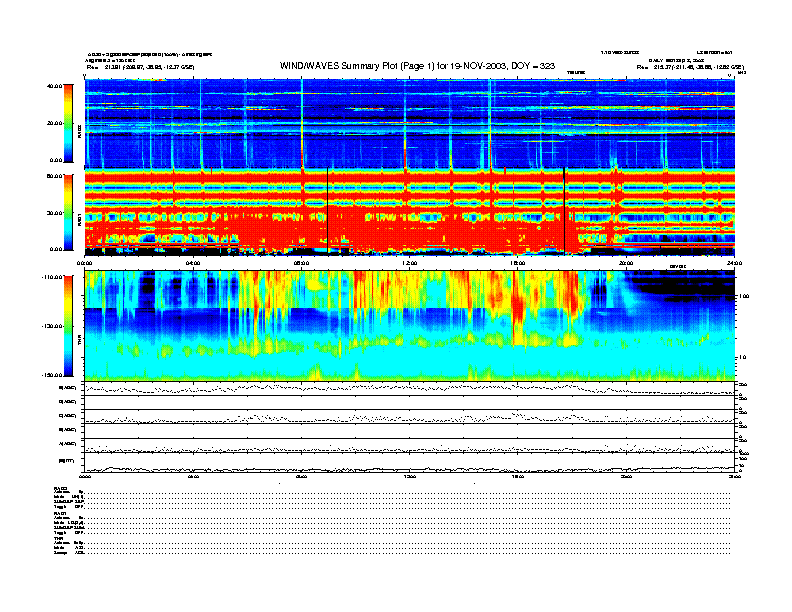The image size is (792, 612).
Task: Click the -150.00 label on TNR scale
Action: tap(52, 375)
